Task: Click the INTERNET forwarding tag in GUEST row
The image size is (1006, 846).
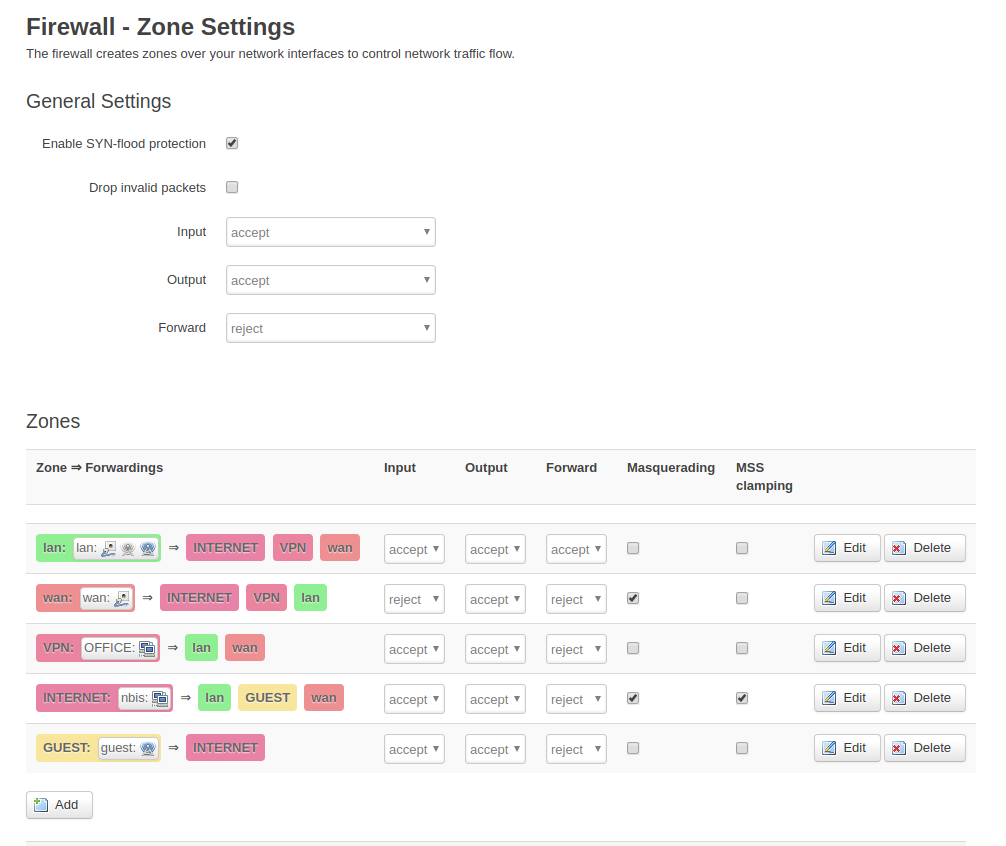Action: coord(225,748)
